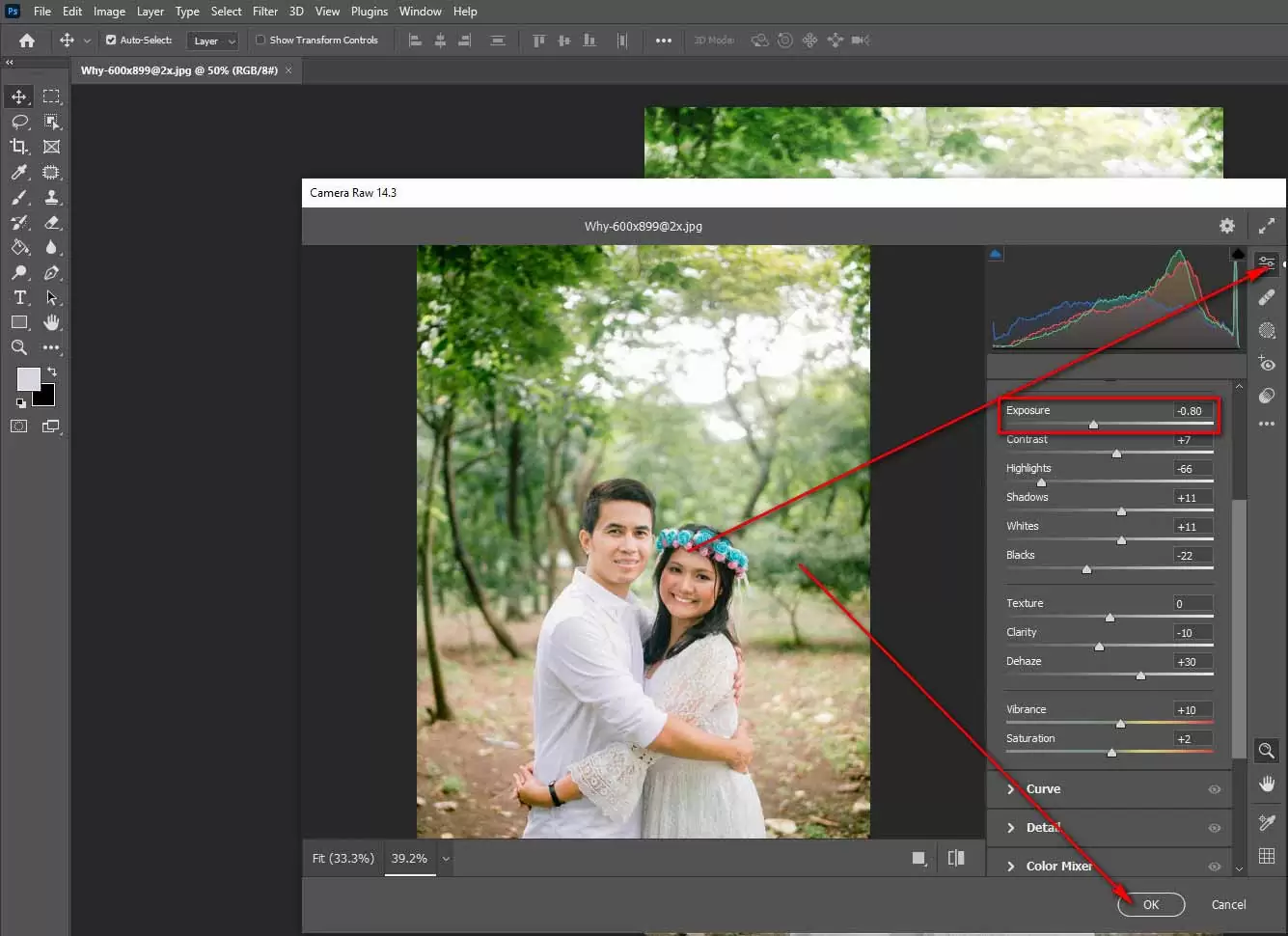
Task: Open the zoom percentage dropdown
Action: pyautogui.click(x=446, y=859)
